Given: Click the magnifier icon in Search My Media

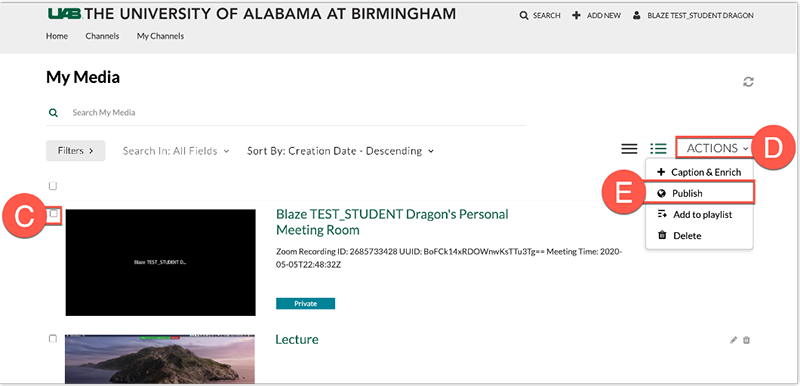Looking at the screenshot, I should click(x=53, y=113).
